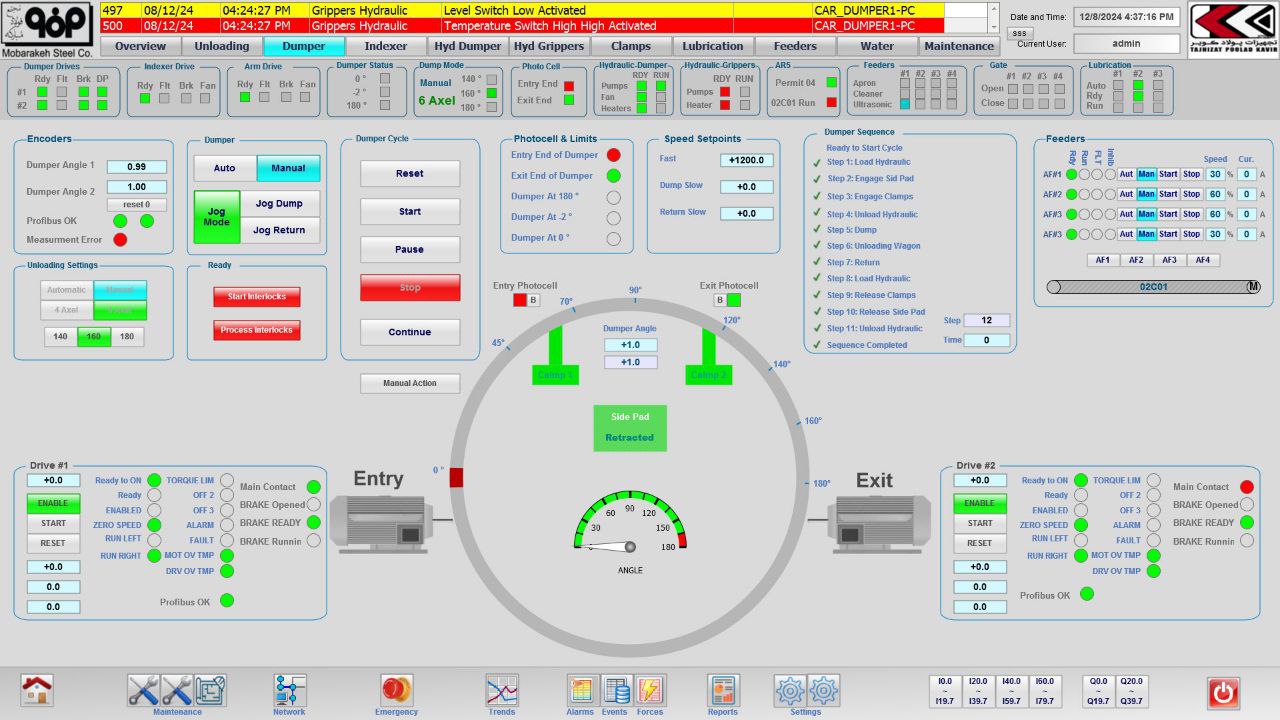Open the Reports icon

pyautogui.click(x=723, y=690)
